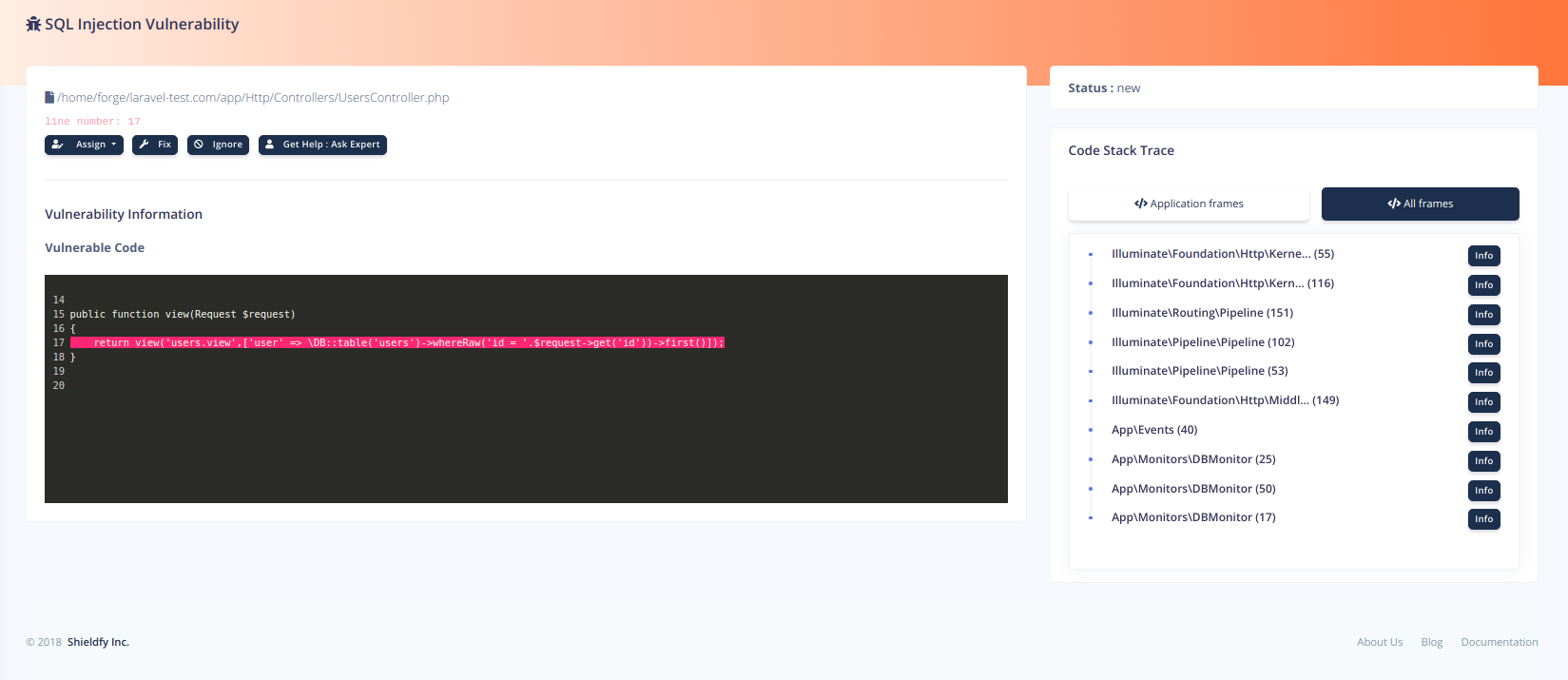
Task: Click Info for Illuminate\Pipeline\Pipeline (102)
Action: [1483, 344]
